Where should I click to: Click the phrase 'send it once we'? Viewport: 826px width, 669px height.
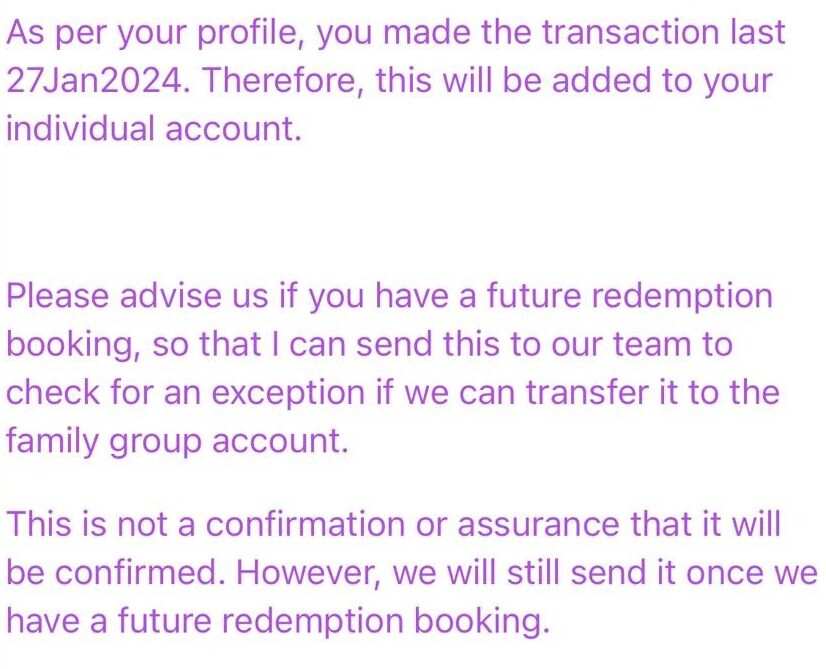pyautogui.click(x=694, y=573)
